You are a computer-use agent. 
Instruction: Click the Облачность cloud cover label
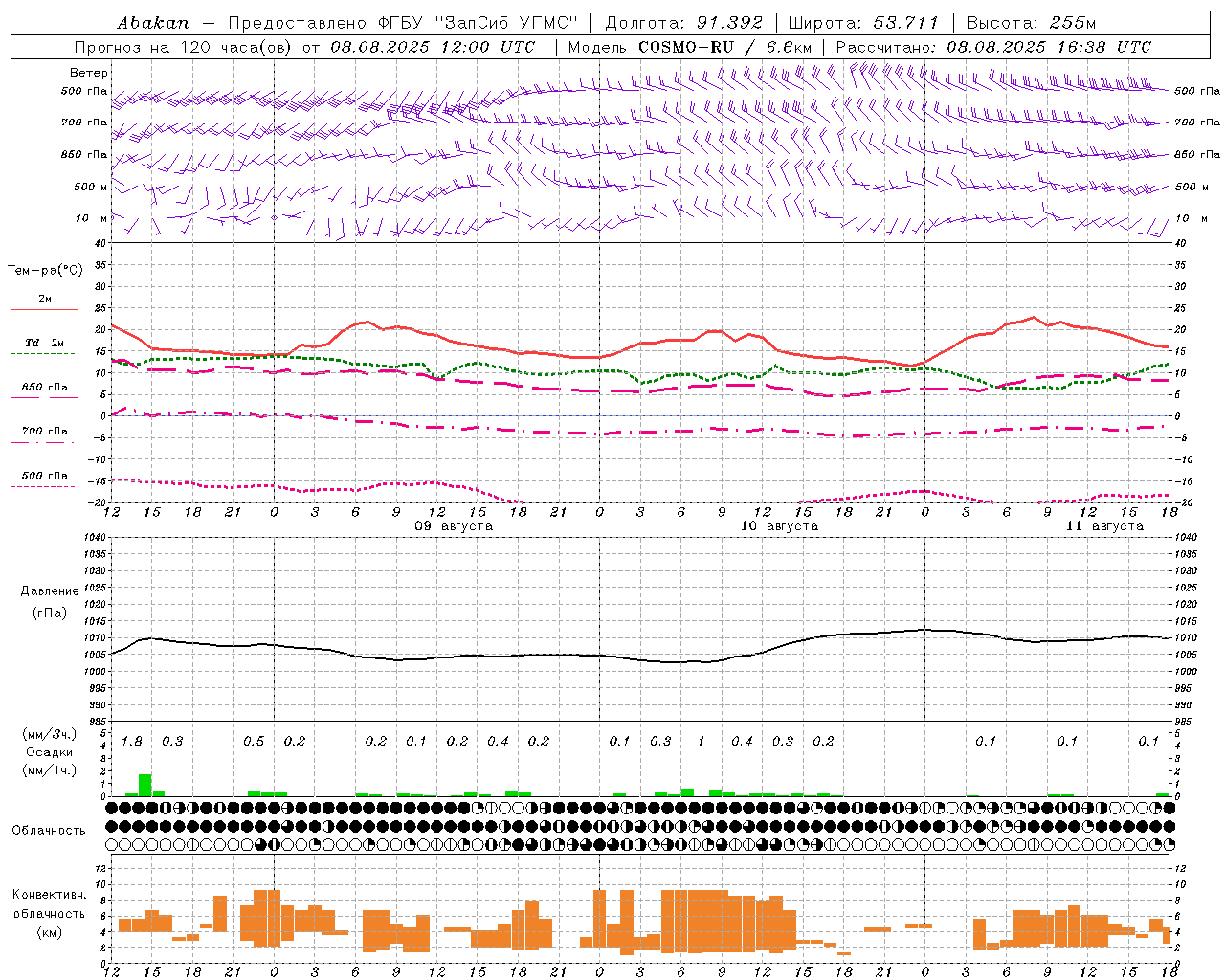[x=49, y=831]
